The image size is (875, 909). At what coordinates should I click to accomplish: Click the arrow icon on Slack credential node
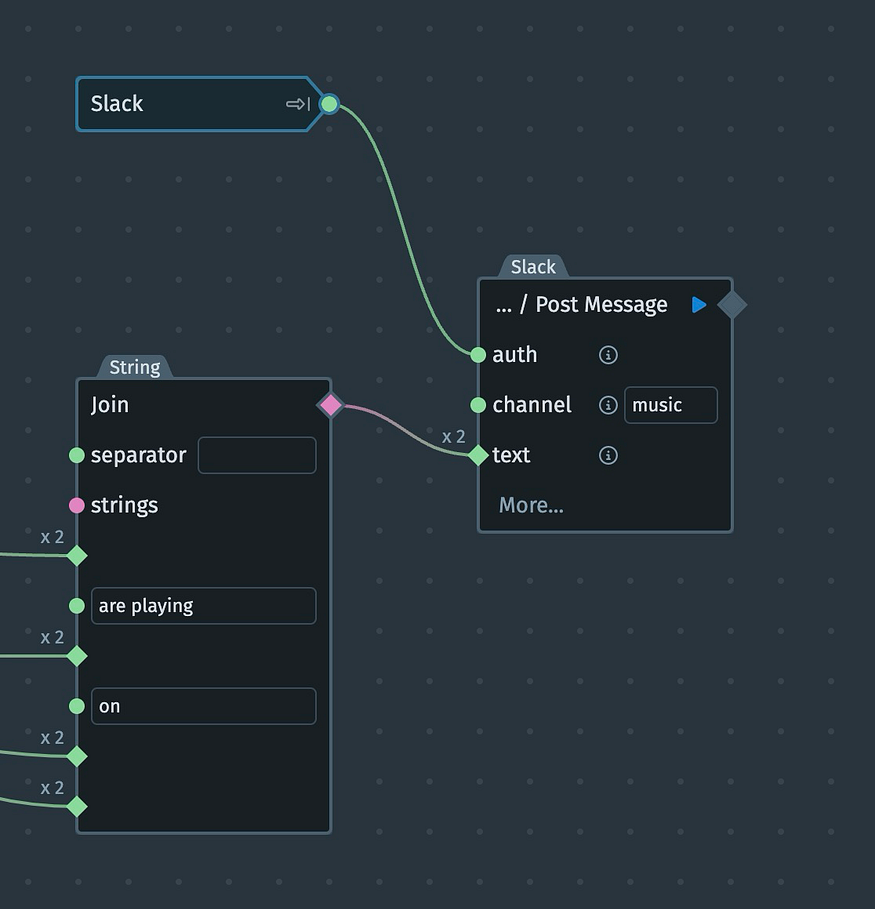[298, 104]
